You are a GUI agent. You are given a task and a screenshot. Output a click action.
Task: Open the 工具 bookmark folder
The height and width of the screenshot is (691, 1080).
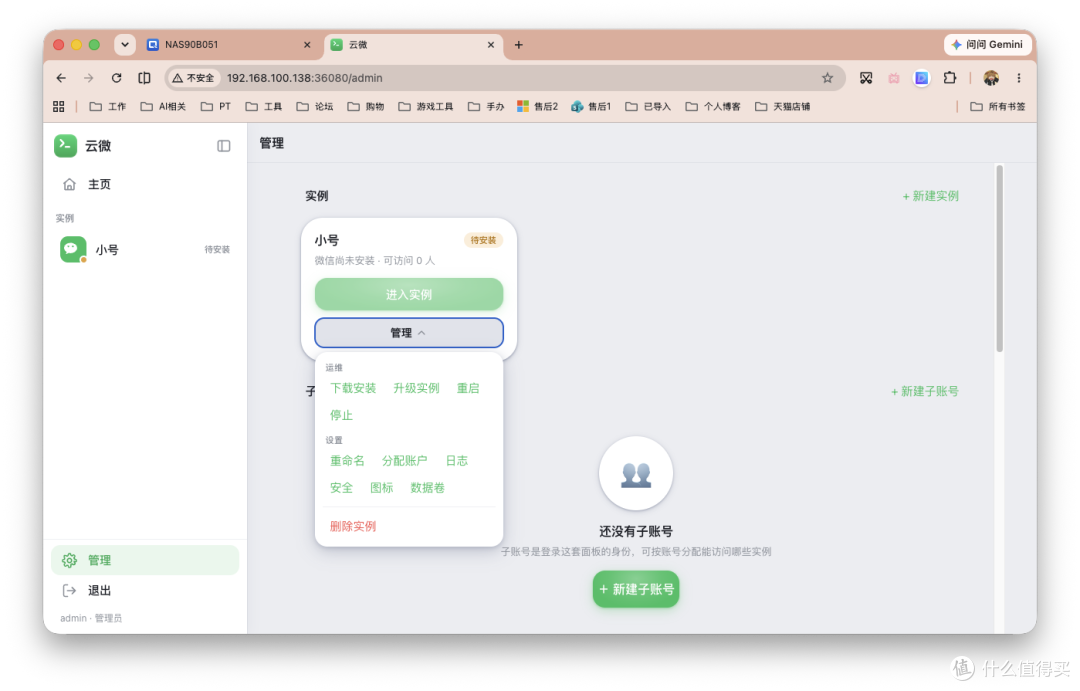coord(264,106)
